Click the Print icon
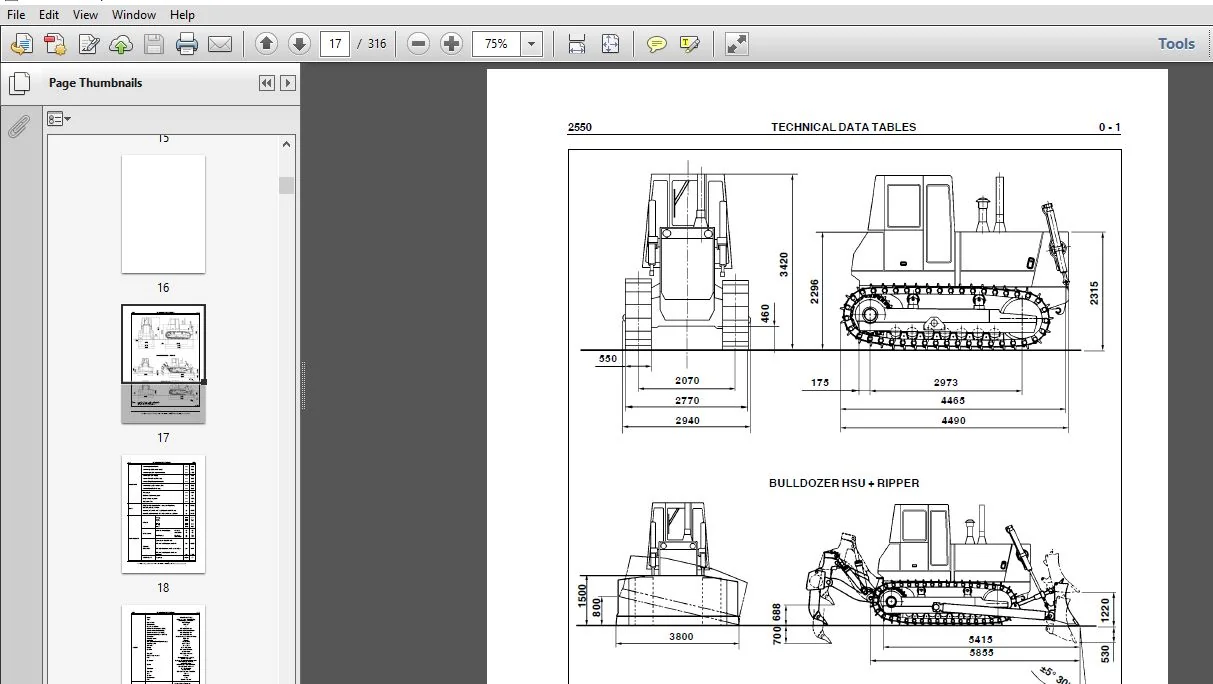Screen dimensions: 1213x684 187,44
